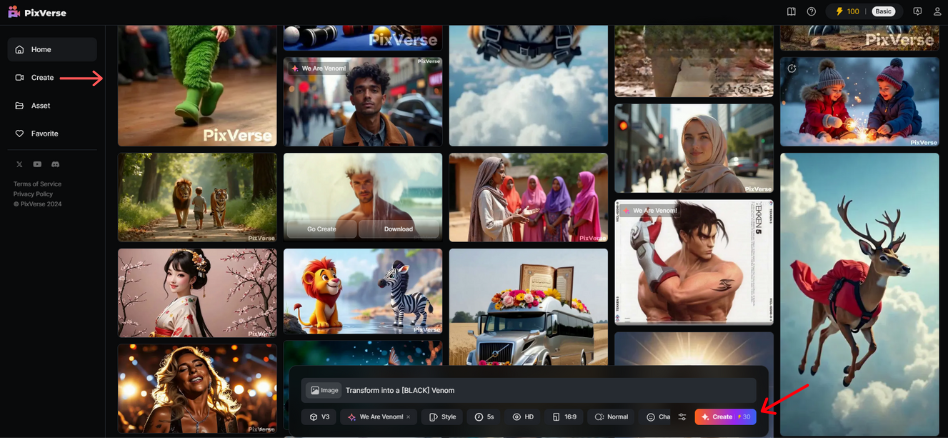The width and height of the screenshot is (948, 438).
Task: Open the V3 model selector
Action: pos(318,417)
